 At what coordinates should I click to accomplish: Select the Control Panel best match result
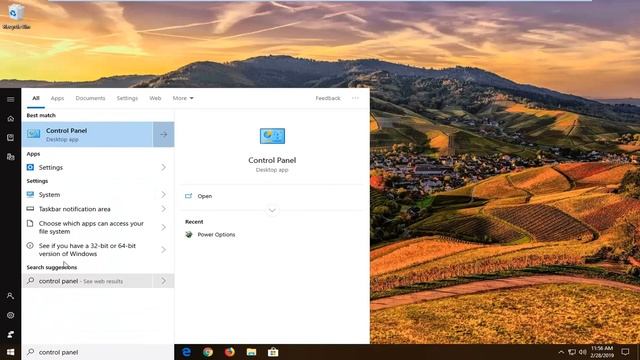(88, 134)
